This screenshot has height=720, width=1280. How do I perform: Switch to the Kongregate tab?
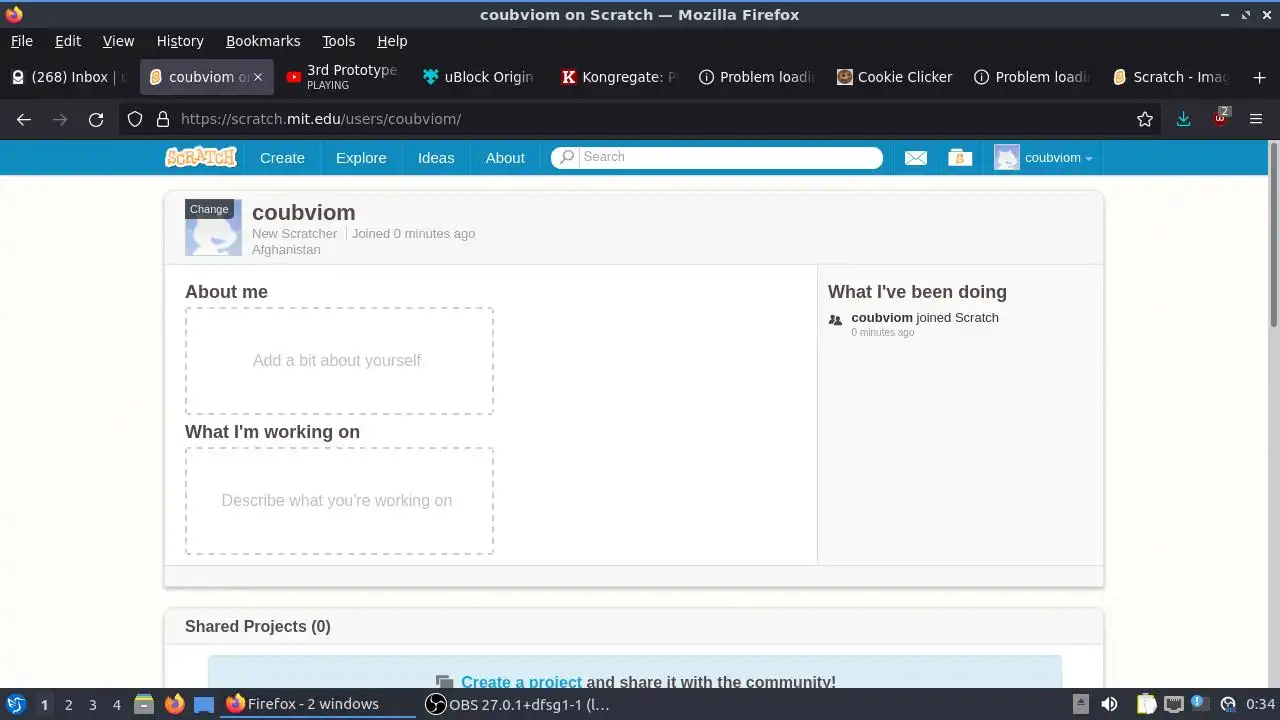pyautogui.click(x=618, y=77)
